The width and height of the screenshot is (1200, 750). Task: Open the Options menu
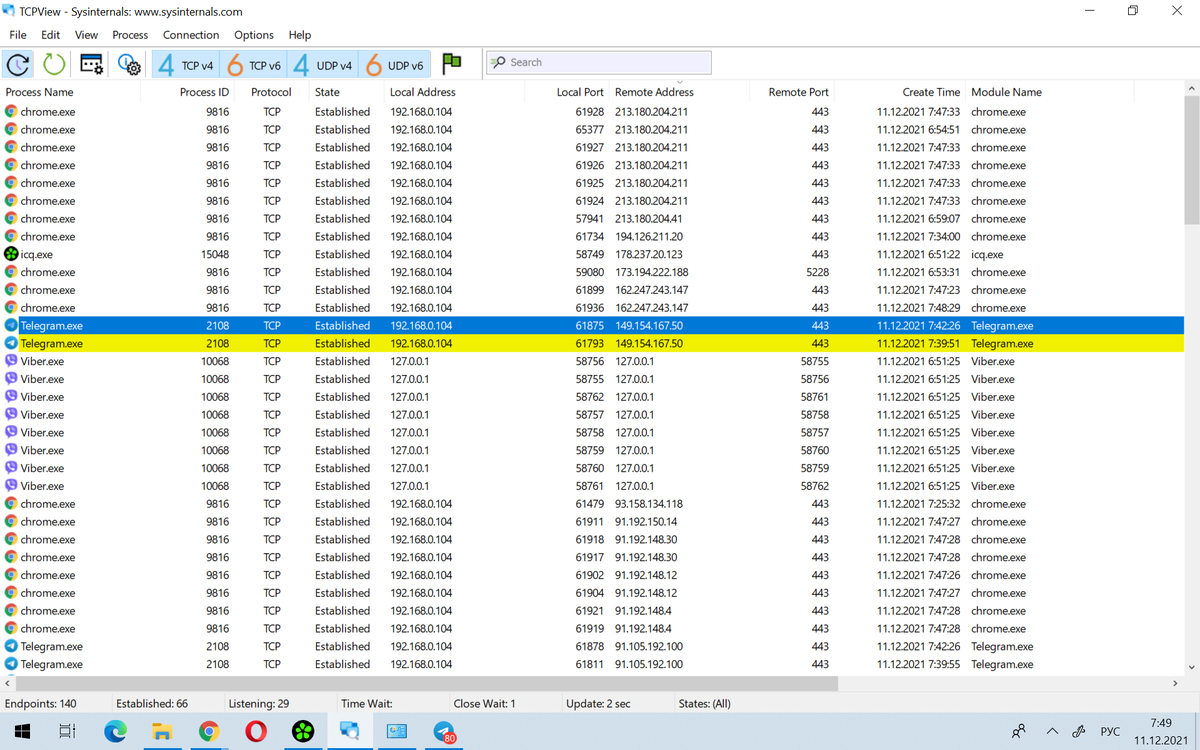pyautogui.click(x=254, y=35)
